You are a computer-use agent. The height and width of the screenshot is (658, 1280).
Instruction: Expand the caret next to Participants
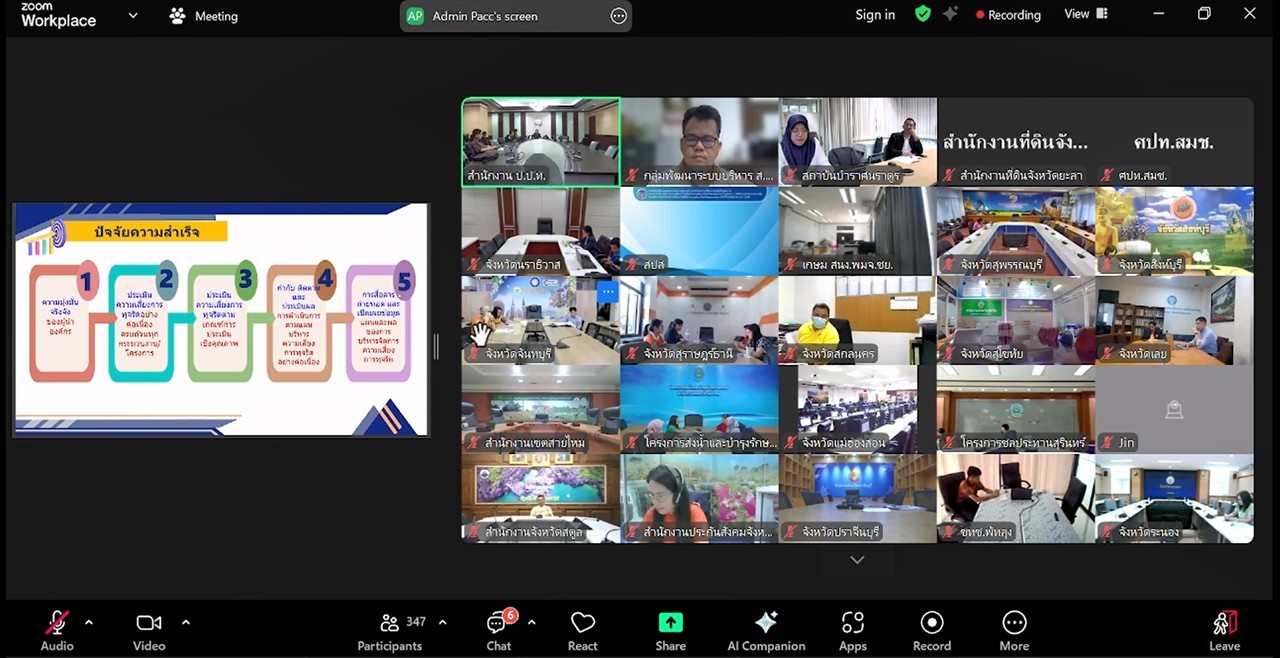click(x=442, y=623)
